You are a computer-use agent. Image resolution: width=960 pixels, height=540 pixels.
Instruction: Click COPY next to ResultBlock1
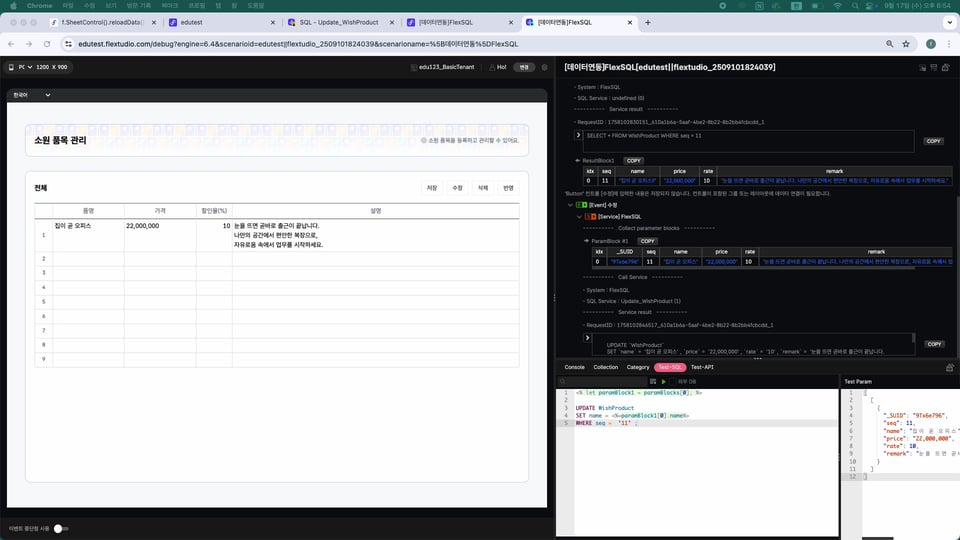coord(634,160)
